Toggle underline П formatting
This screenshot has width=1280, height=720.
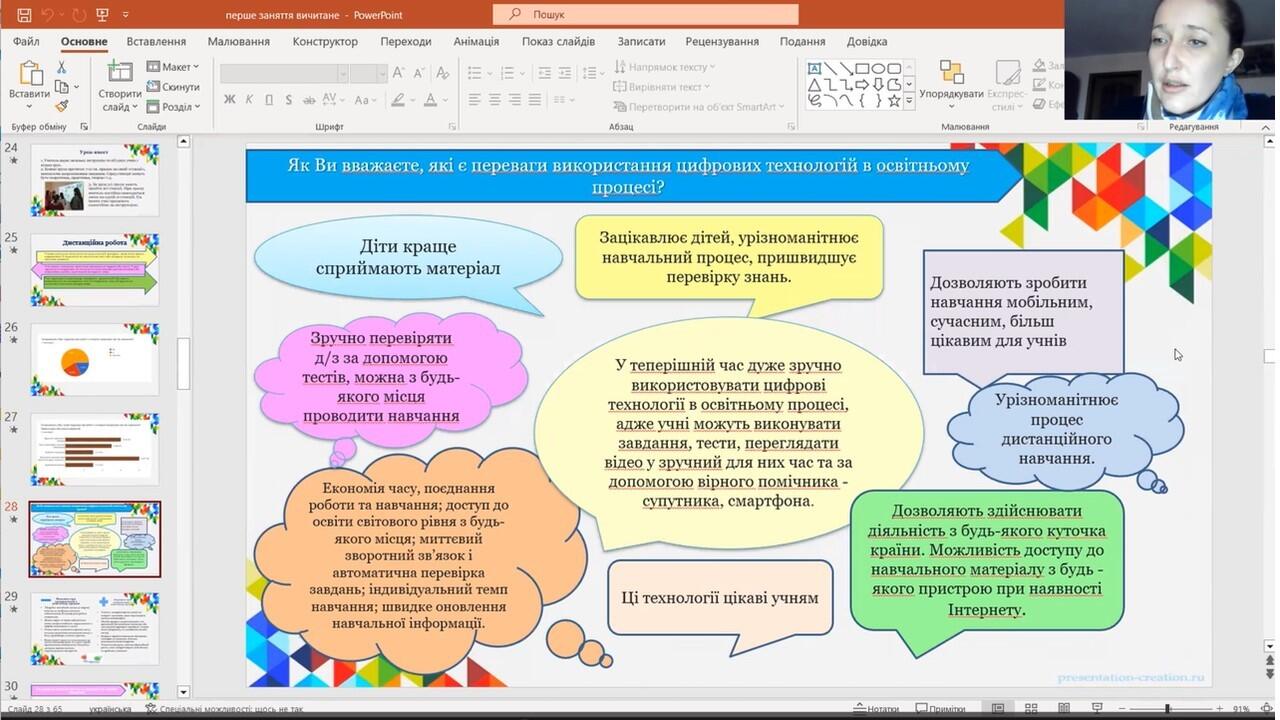coord(269,100)
